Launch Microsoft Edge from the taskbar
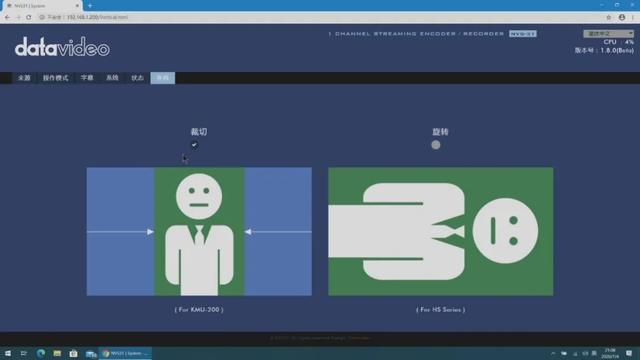 41,353
